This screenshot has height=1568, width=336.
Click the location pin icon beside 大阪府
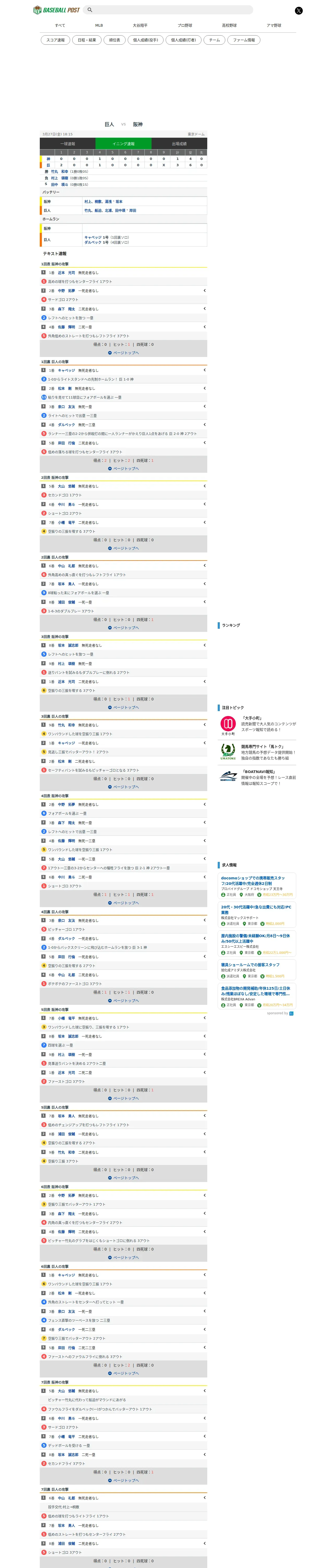click(x=242, y=895)
